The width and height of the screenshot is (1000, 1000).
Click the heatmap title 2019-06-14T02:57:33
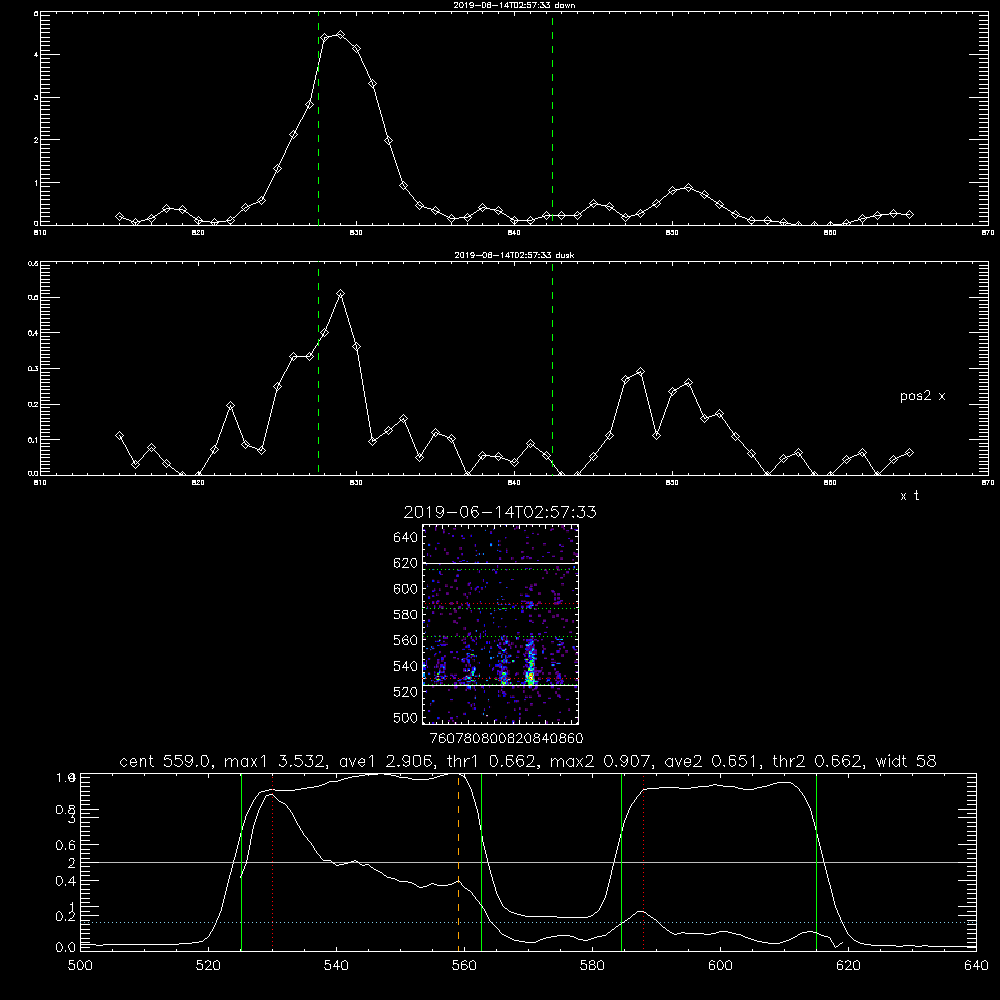(500, 512)
